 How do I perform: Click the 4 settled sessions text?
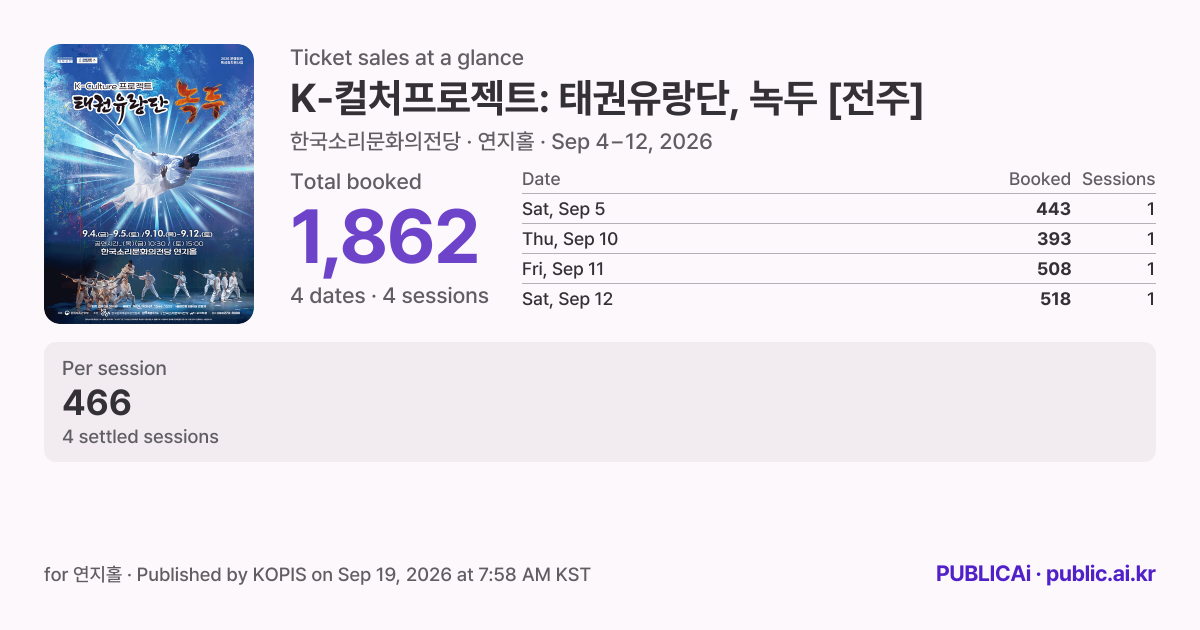140,437
